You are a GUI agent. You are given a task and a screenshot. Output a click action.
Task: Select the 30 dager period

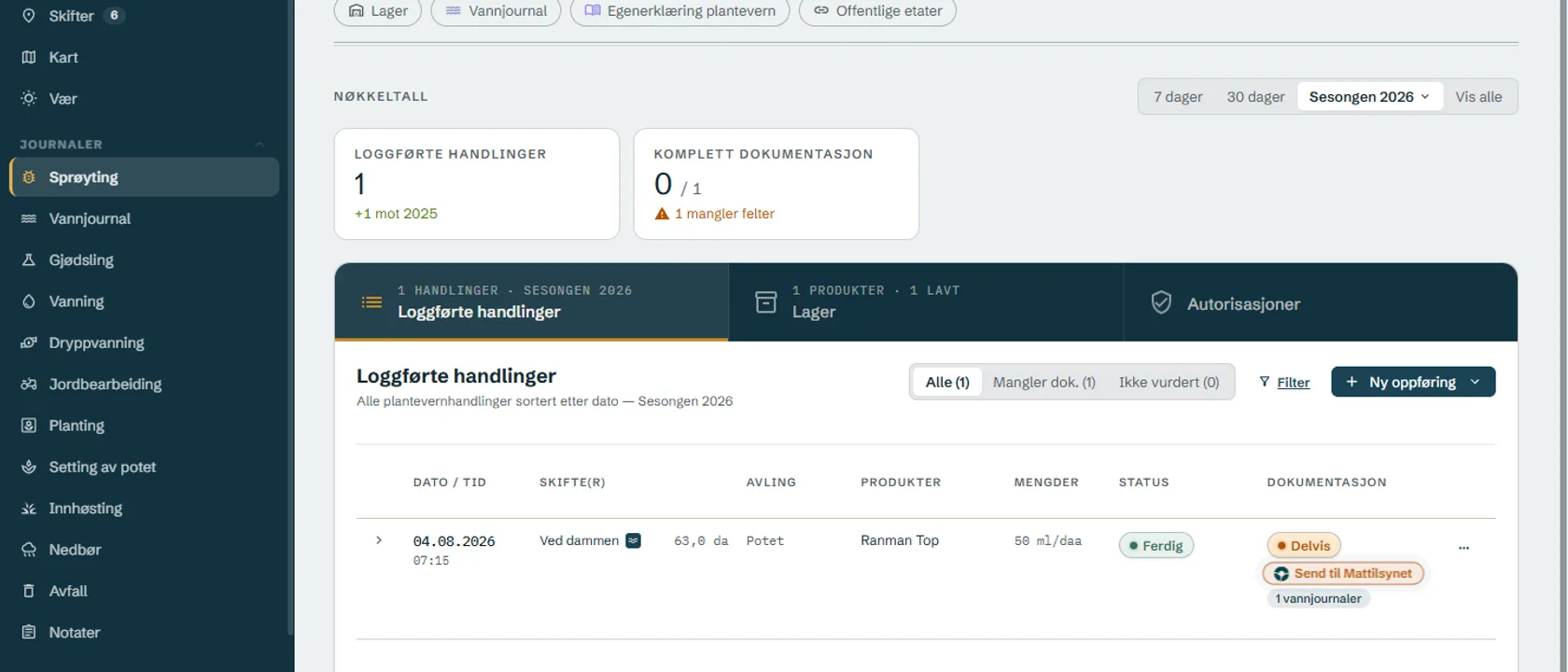pos(1255,97)
